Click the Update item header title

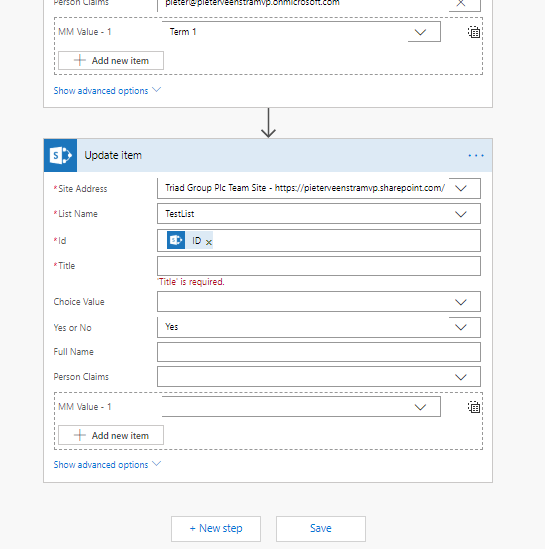click(x=113, y=155)
